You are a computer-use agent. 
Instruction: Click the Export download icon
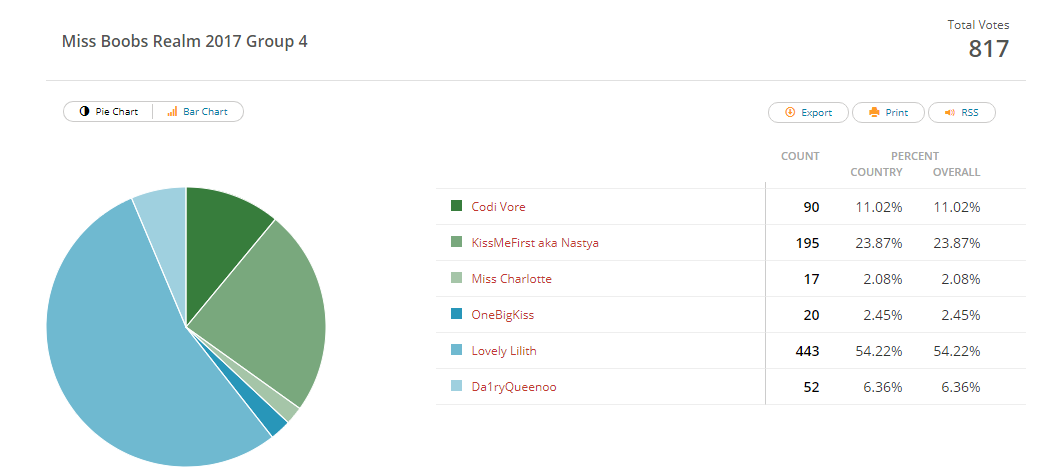pyautogui.click(x=790, y=112)
